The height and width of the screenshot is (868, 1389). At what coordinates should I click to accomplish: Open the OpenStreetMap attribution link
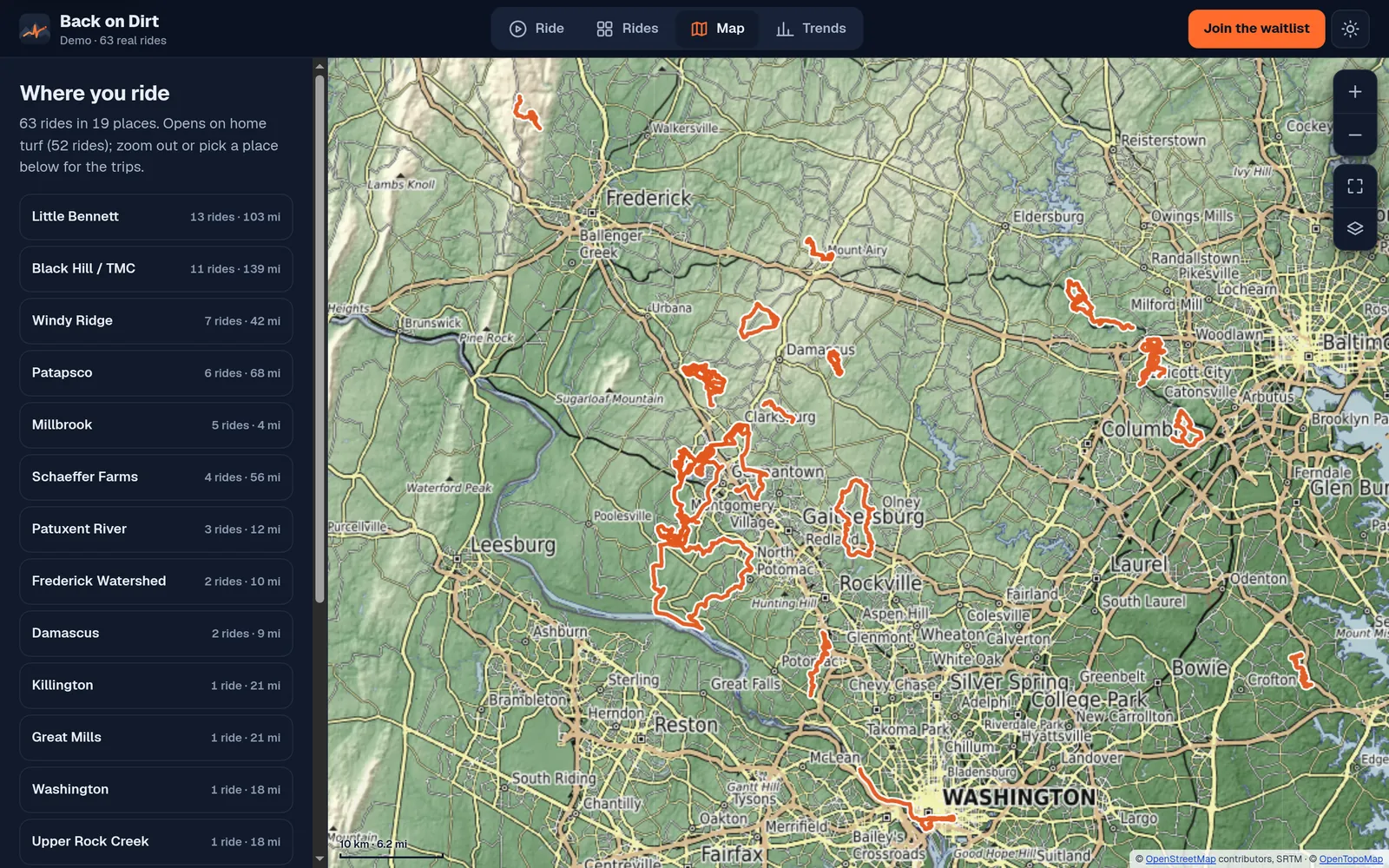[x=1180, y=859]
